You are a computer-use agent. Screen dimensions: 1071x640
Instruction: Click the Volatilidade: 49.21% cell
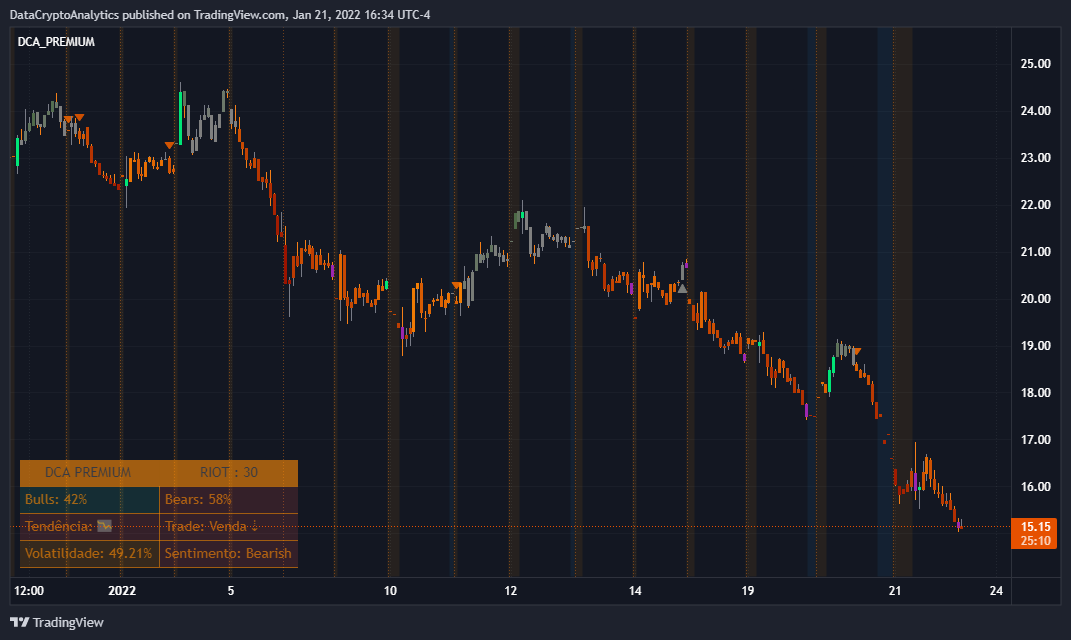(88, 552)
